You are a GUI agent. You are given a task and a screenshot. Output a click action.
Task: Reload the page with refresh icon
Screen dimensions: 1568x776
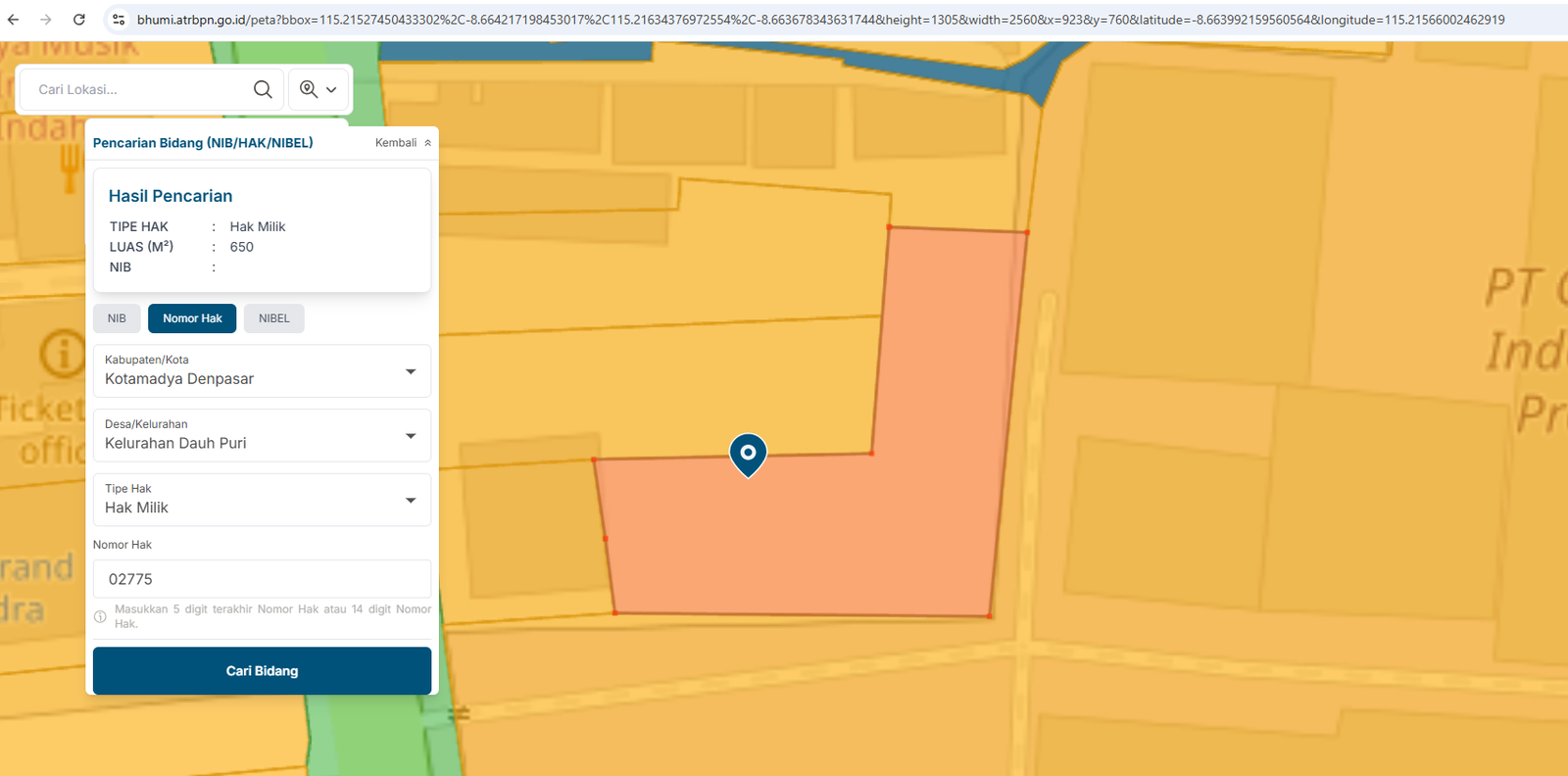79,20
